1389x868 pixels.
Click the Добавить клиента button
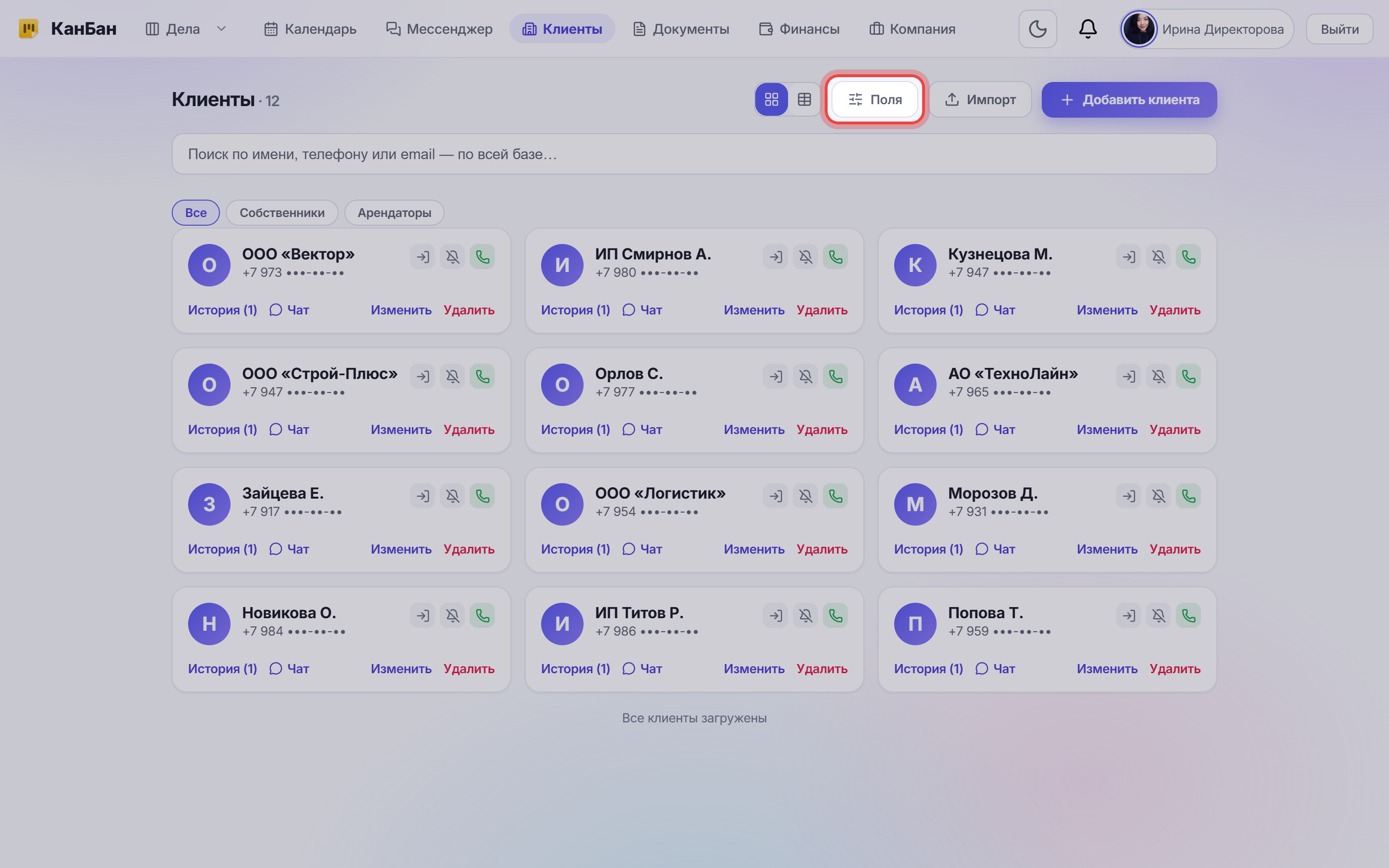pos(1129,99)
